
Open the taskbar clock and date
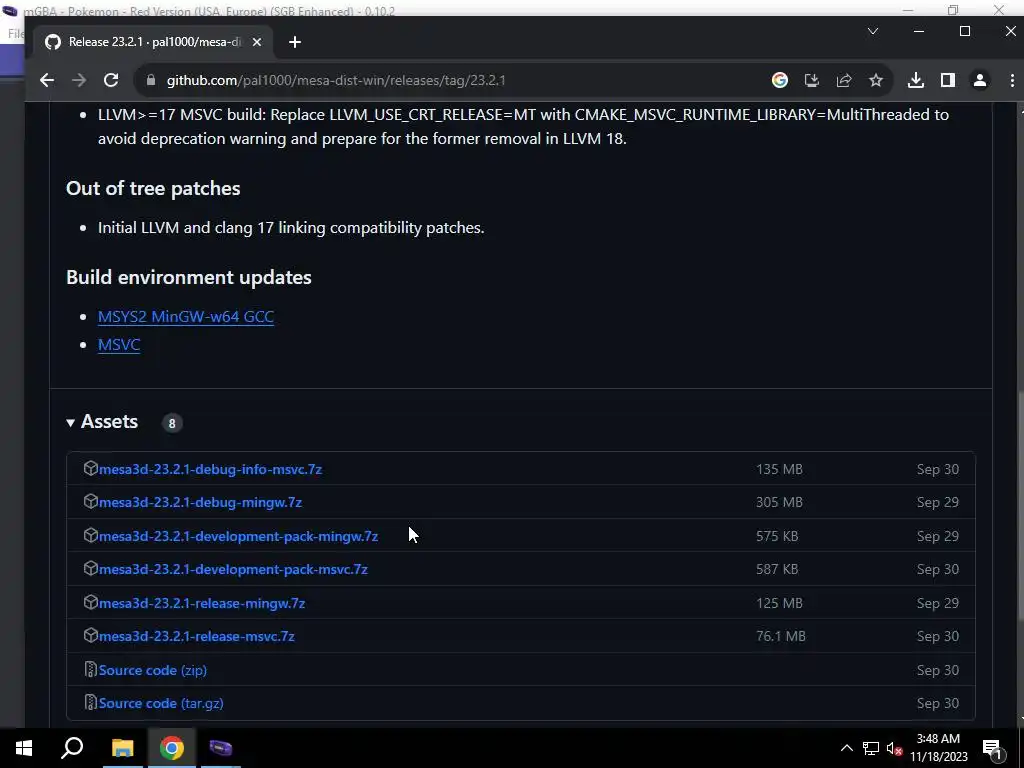point(938,748)
